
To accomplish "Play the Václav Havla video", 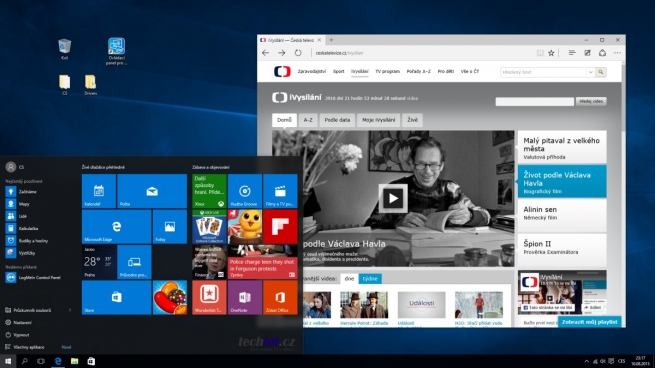I will (393, 198).
